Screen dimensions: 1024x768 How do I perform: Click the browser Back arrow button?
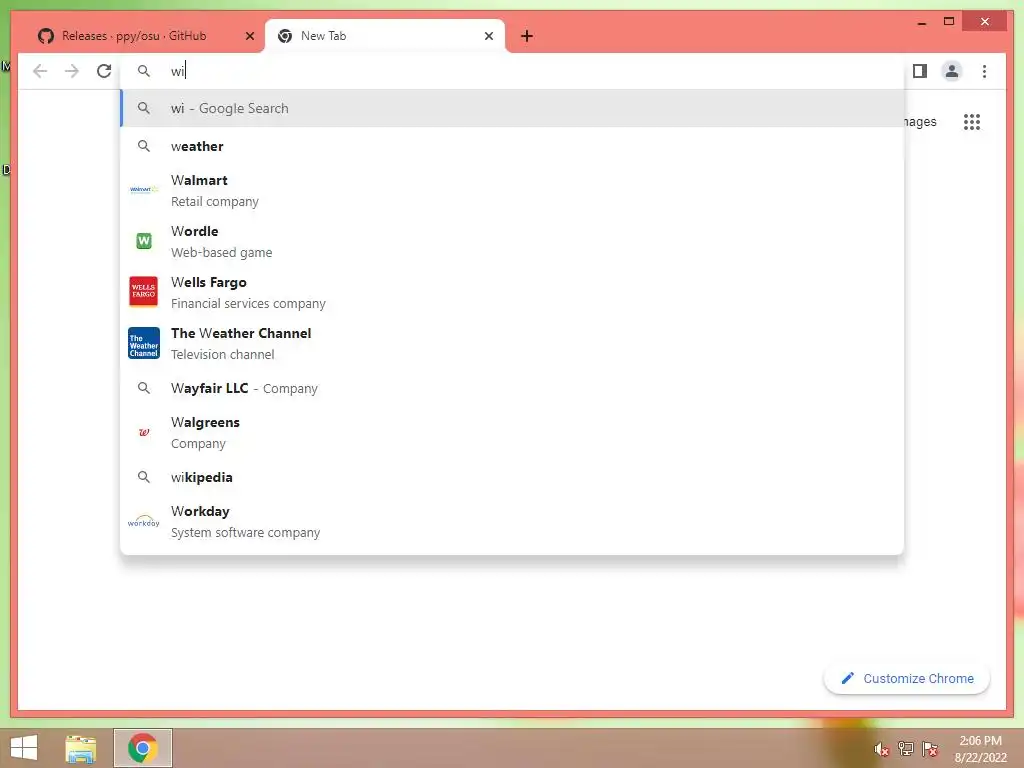click(40, 71)
